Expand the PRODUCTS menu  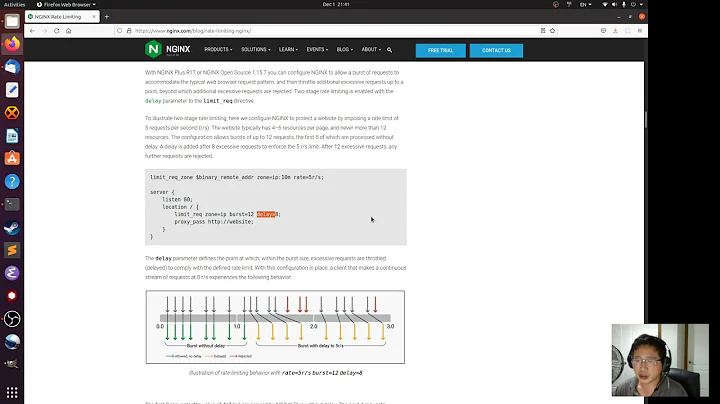point(218,50)
